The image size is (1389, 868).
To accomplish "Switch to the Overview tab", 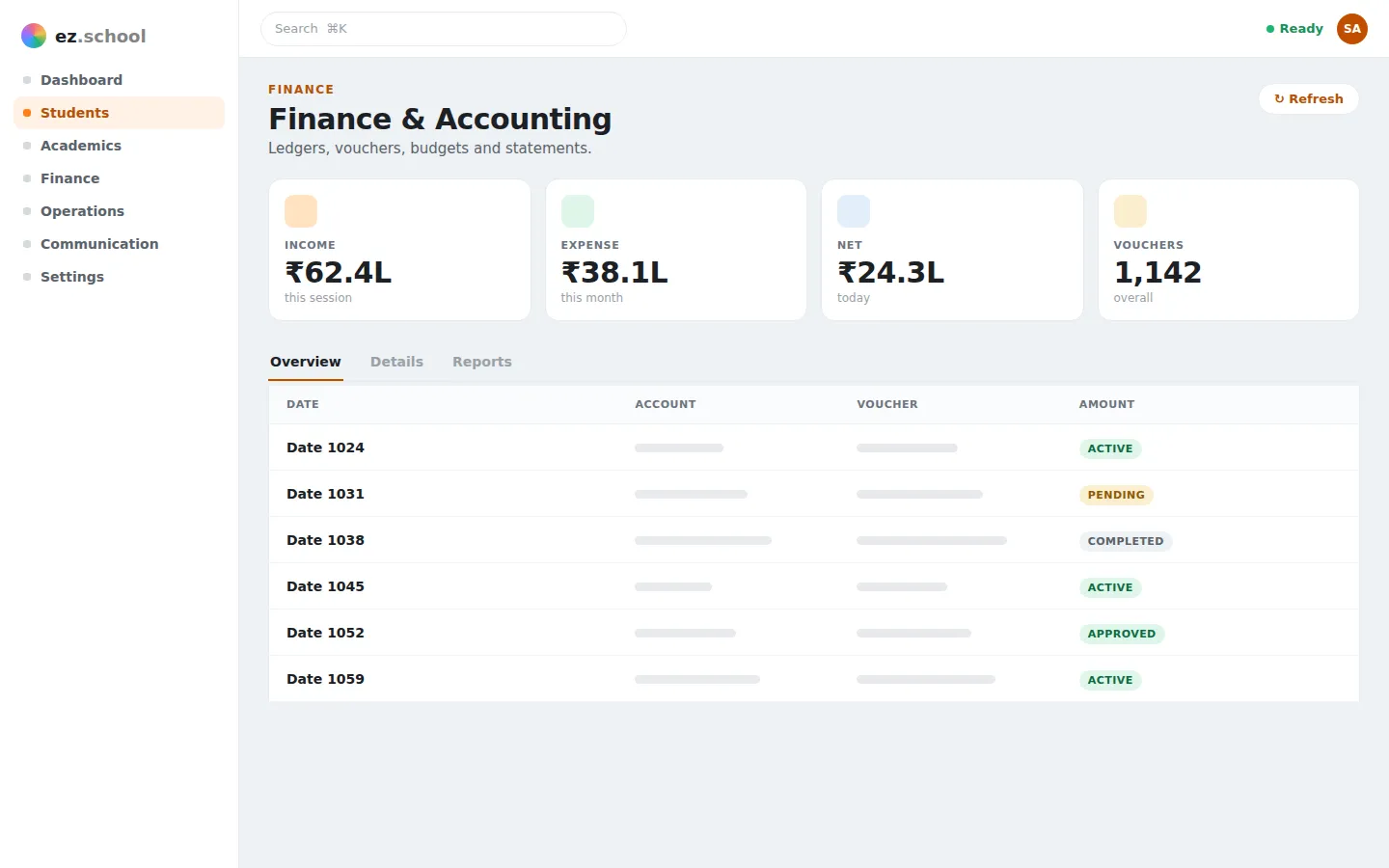I will 306,362.
